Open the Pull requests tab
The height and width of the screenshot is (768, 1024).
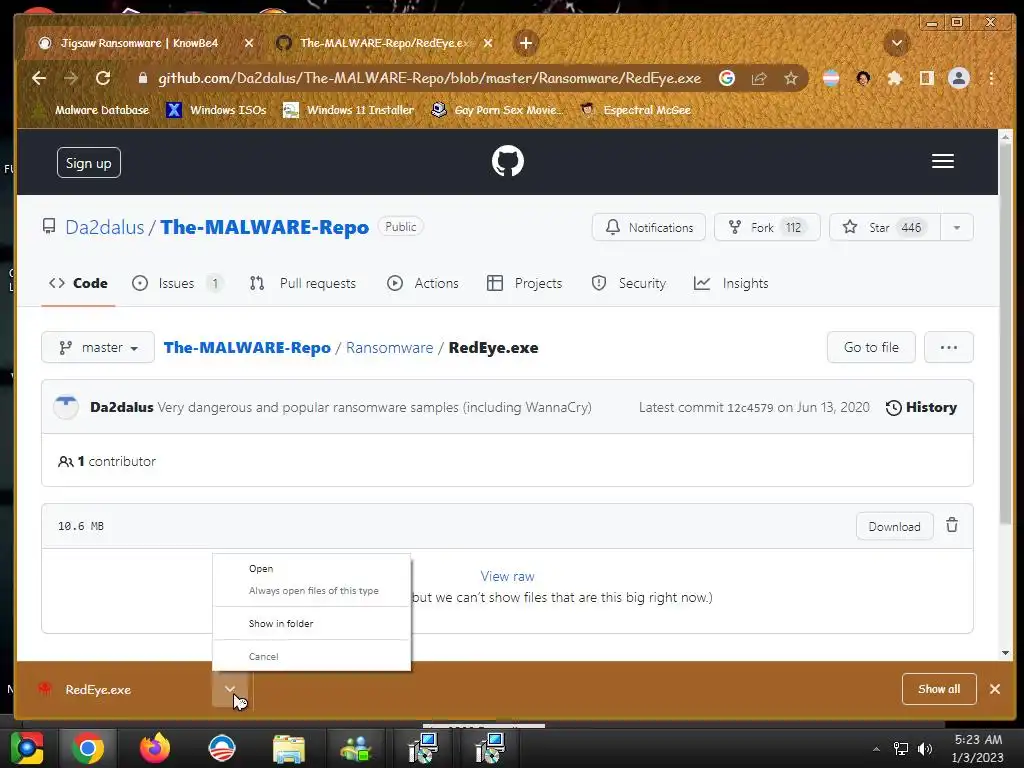coord(302,283)
